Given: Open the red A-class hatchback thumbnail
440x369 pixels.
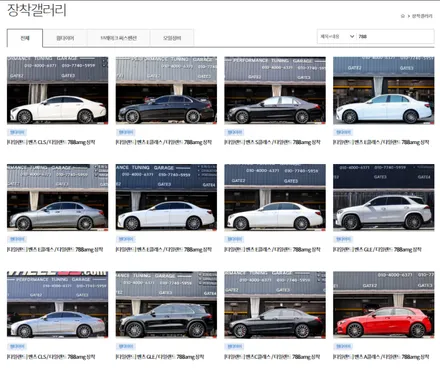Looking at the screenshot, I should point(384,305).
